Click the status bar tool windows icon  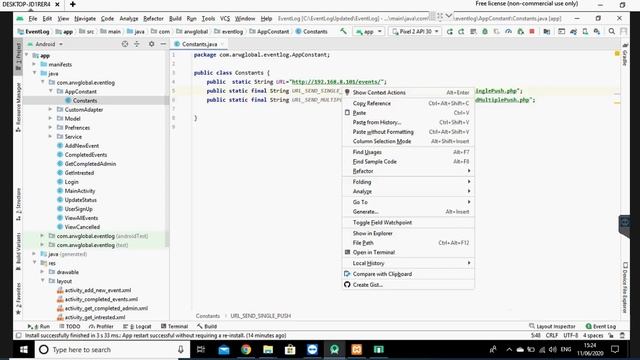(18, 336)
